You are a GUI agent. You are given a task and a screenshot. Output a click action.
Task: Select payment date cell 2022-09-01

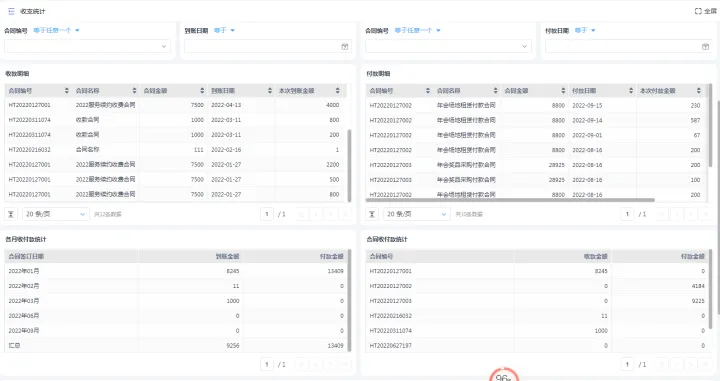(x=587, y=135)
